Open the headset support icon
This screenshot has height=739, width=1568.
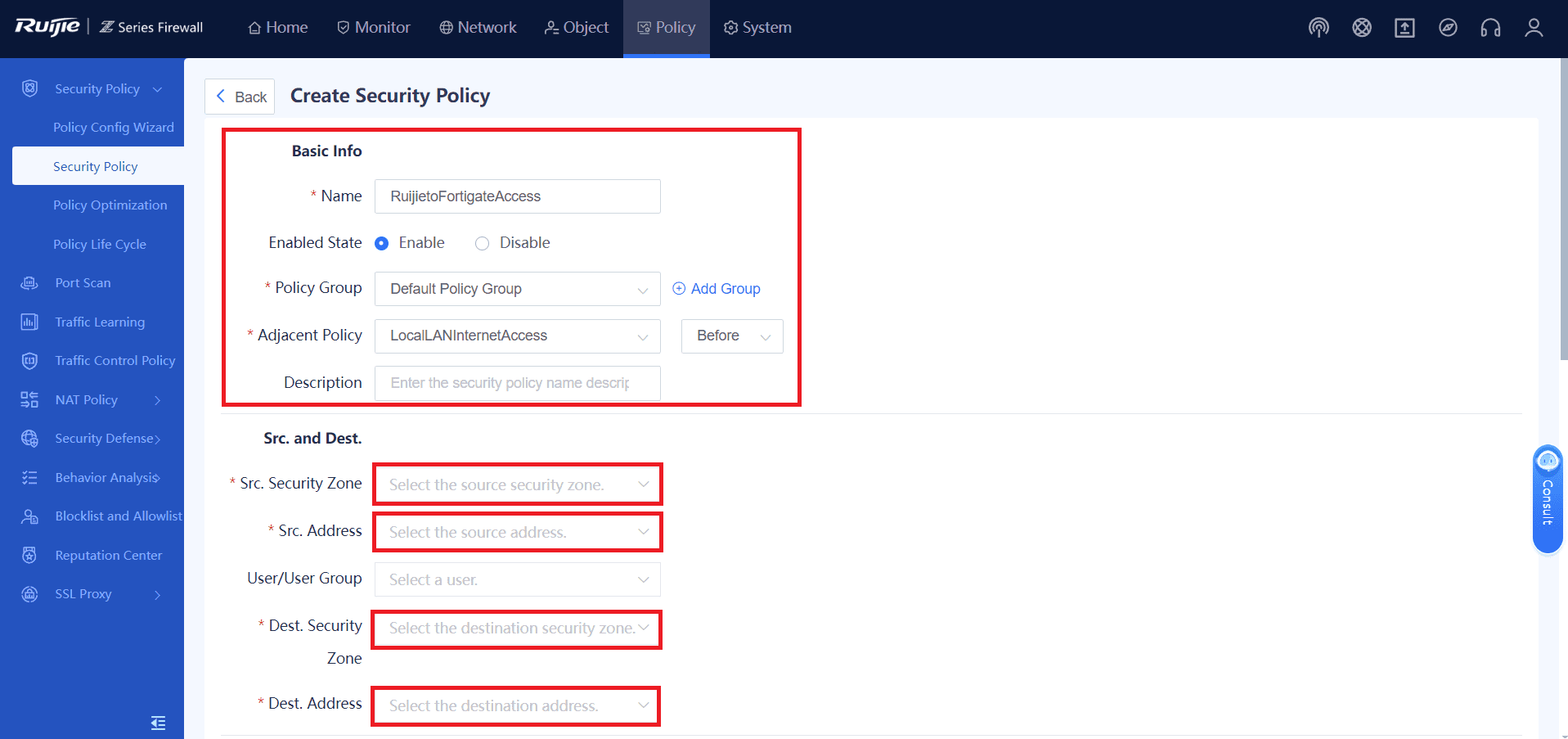tap(1490, 28)
